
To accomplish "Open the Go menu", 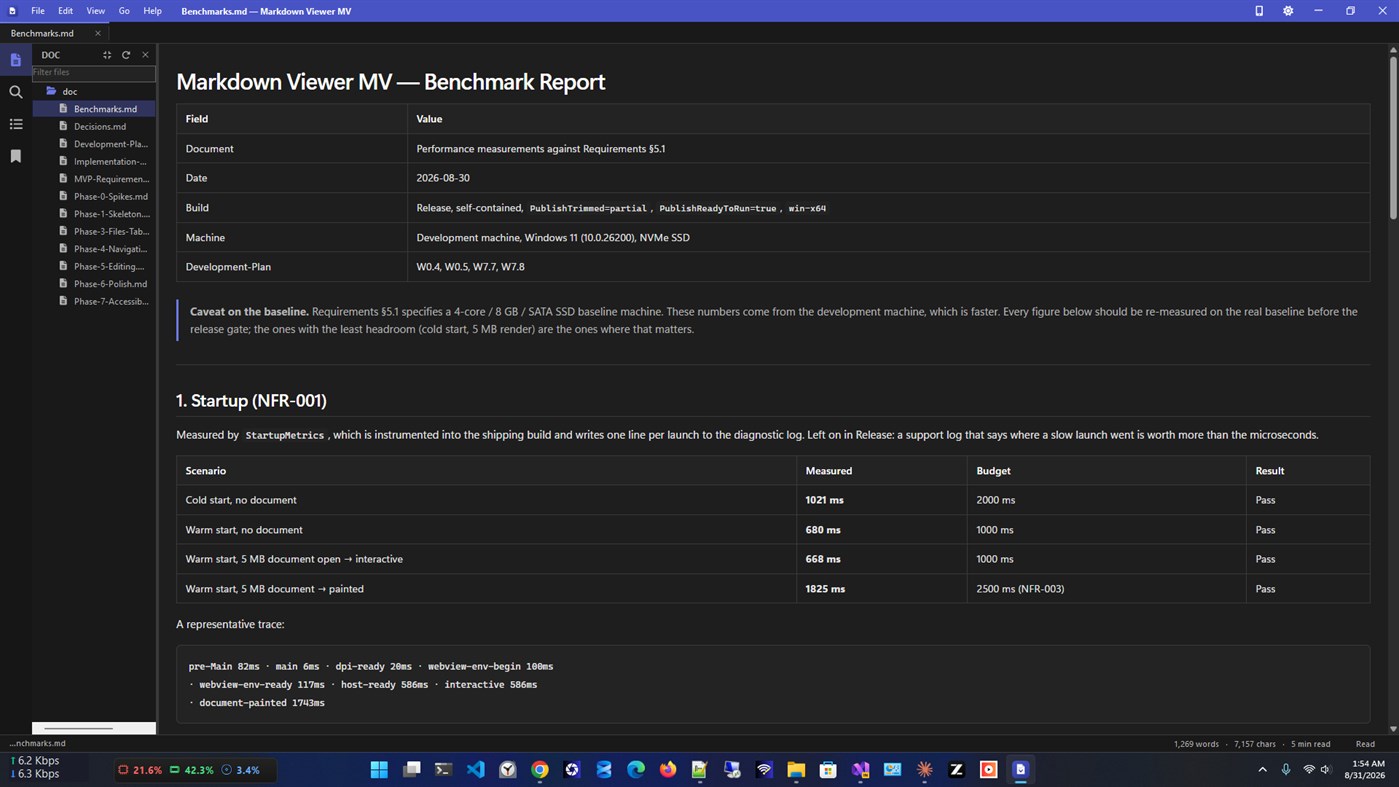I will point(124,11).
